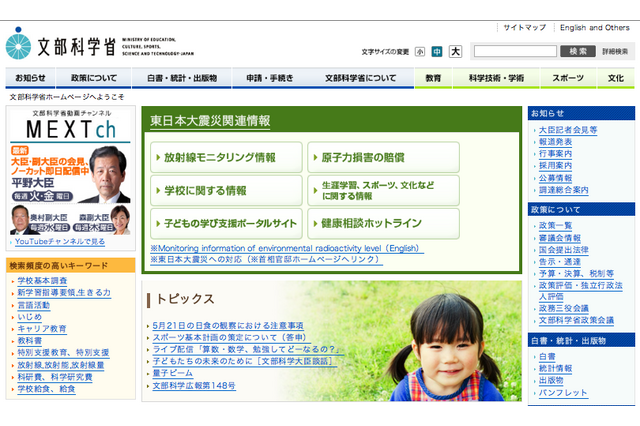Open keyword link 言語活動
Image resolution: width=640 pixels, height=426 pixels.
pos(33,305)
